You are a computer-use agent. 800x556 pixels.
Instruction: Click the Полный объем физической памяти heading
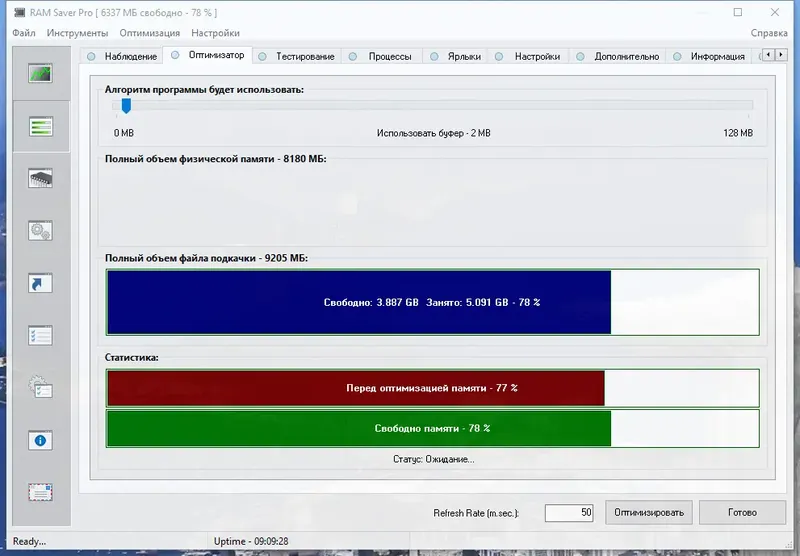[x=215, y=159]
